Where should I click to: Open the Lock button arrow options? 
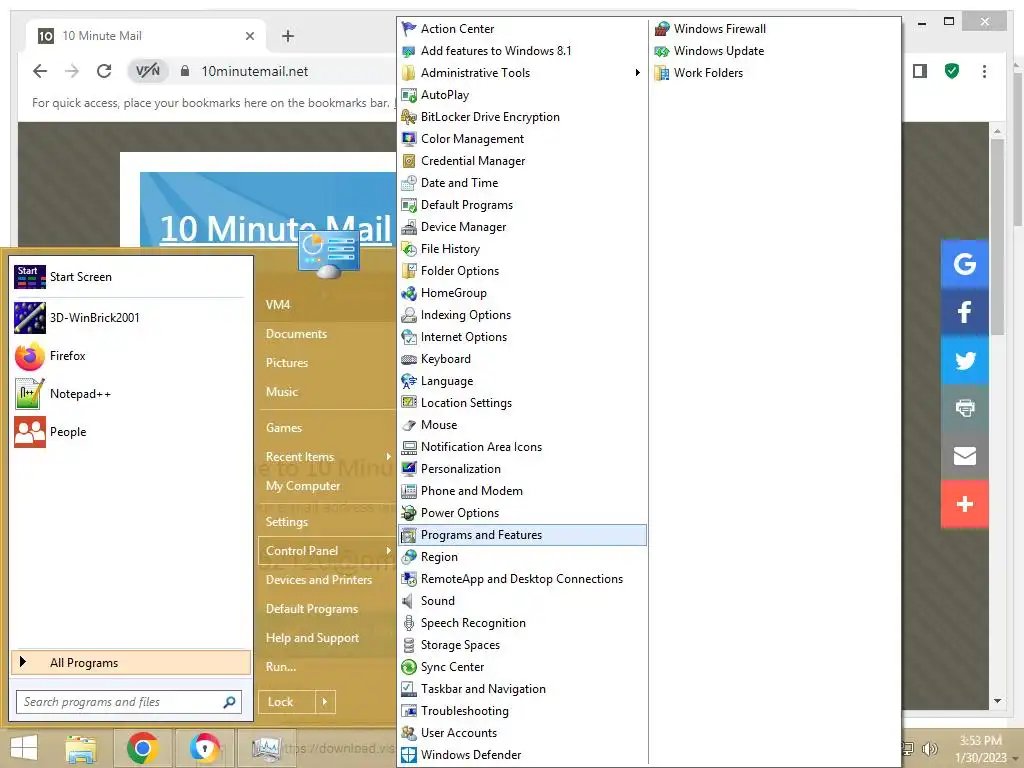(x=325, y=702)
